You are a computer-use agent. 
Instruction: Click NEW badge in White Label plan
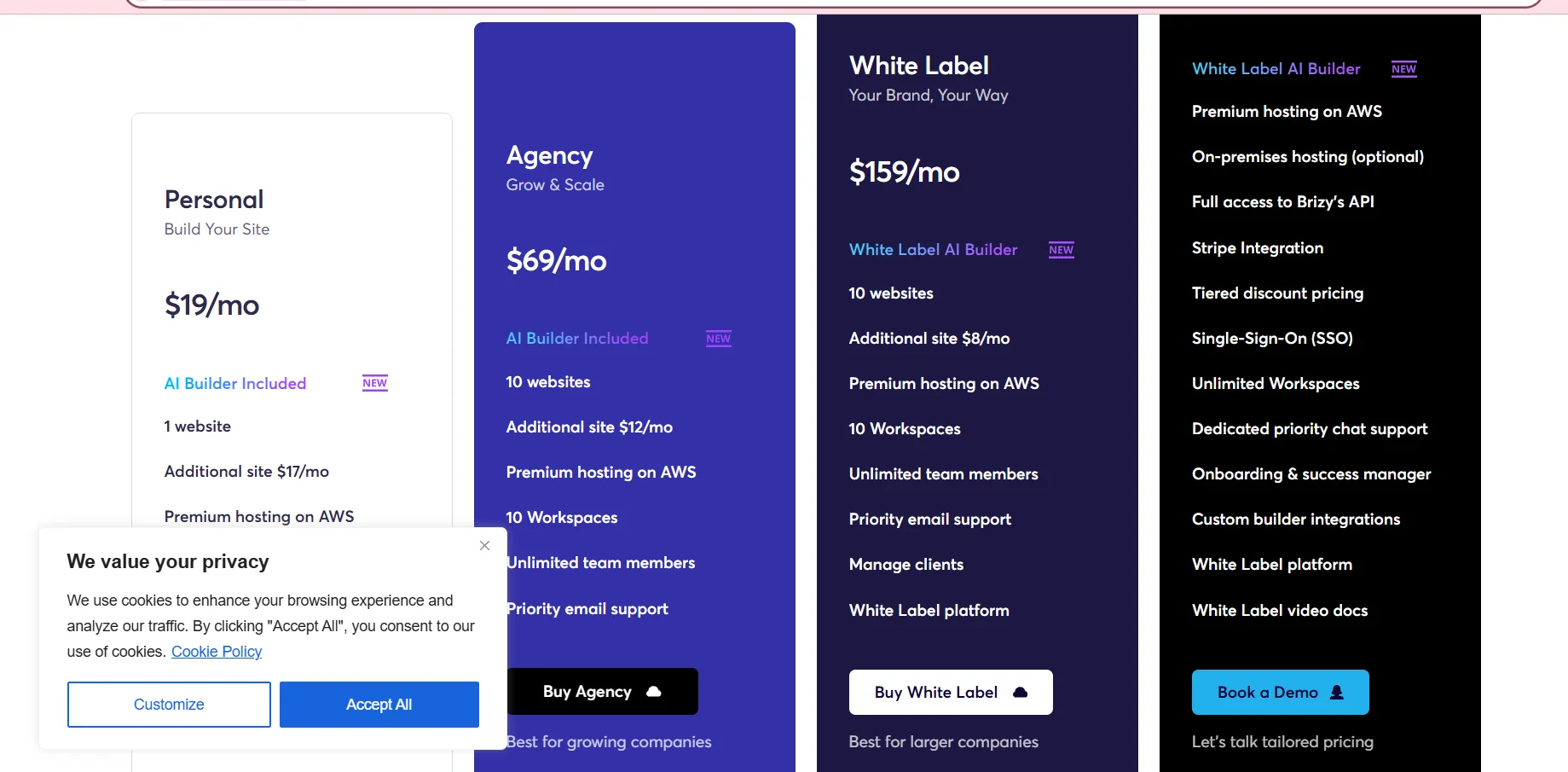point(1061,250)
